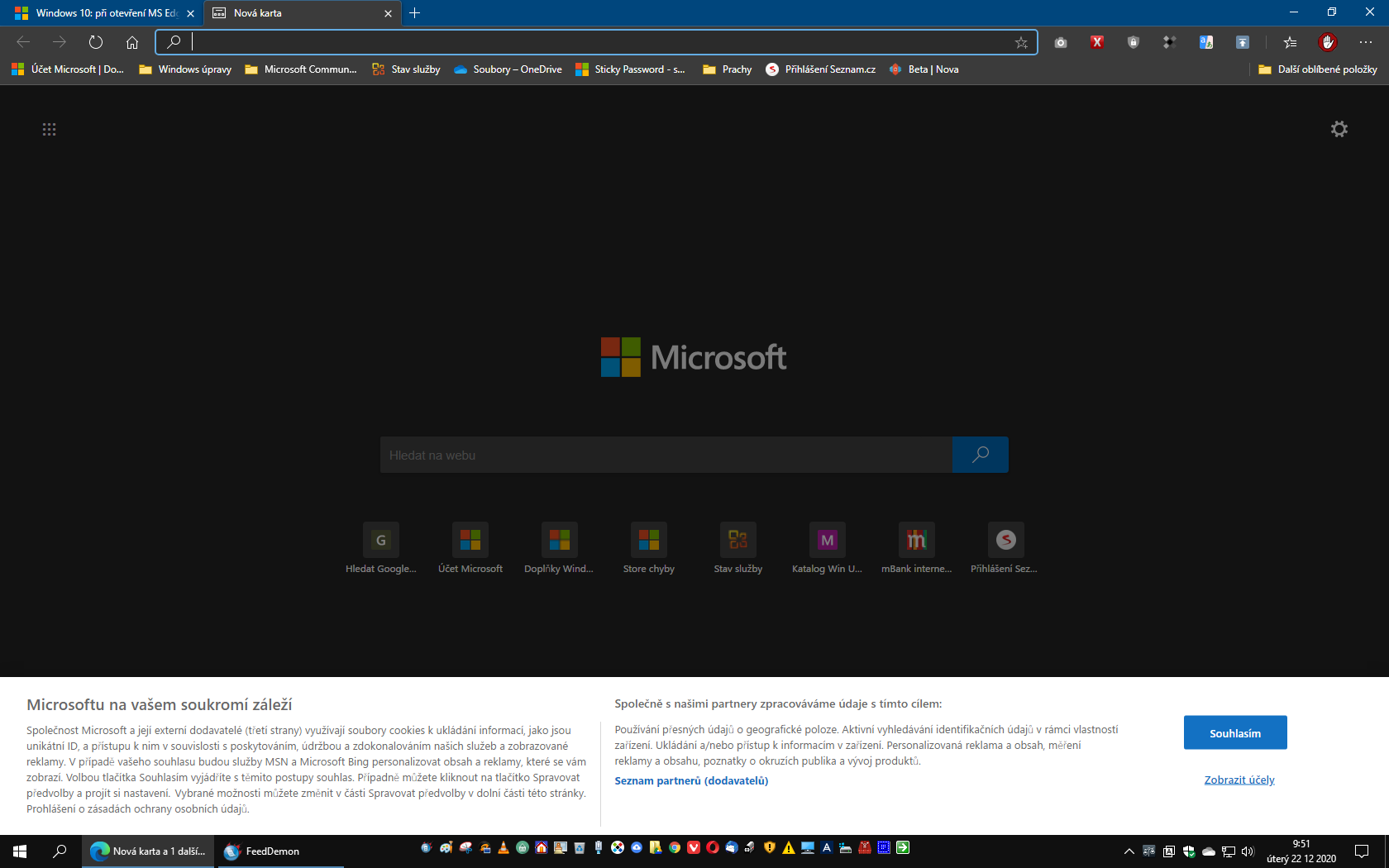Show hidden system tray icons

click(x=1129, y=851)
